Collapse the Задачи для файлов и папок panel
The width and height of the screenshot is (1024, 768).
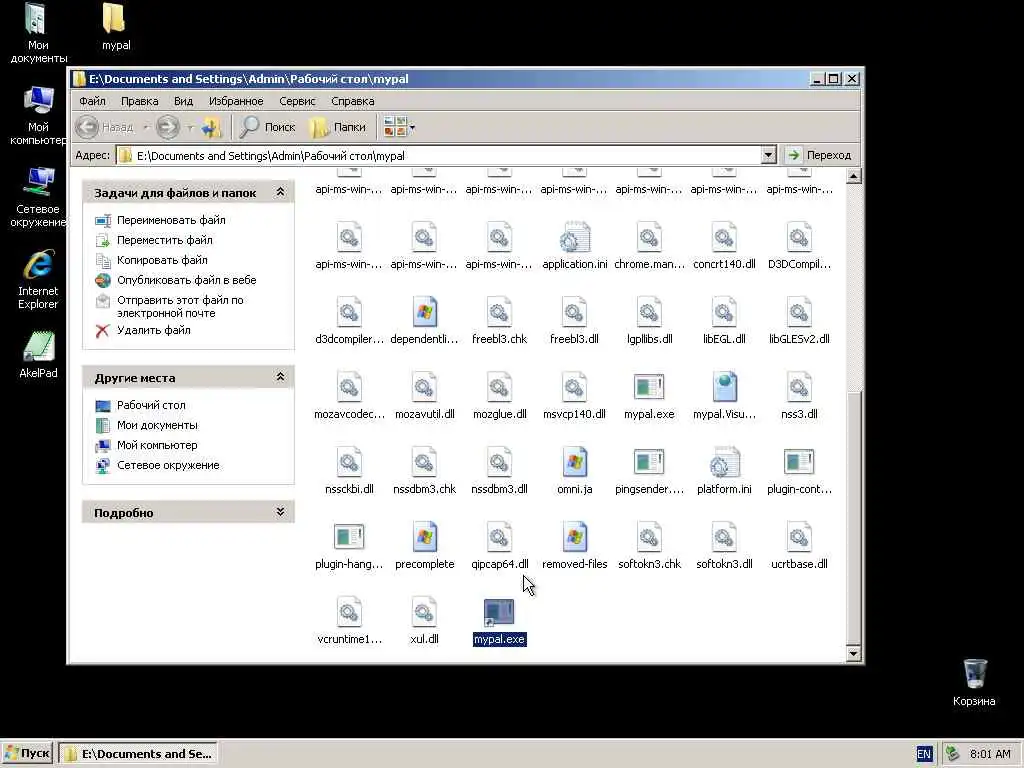pyautogui.click(x=280, y=192)
